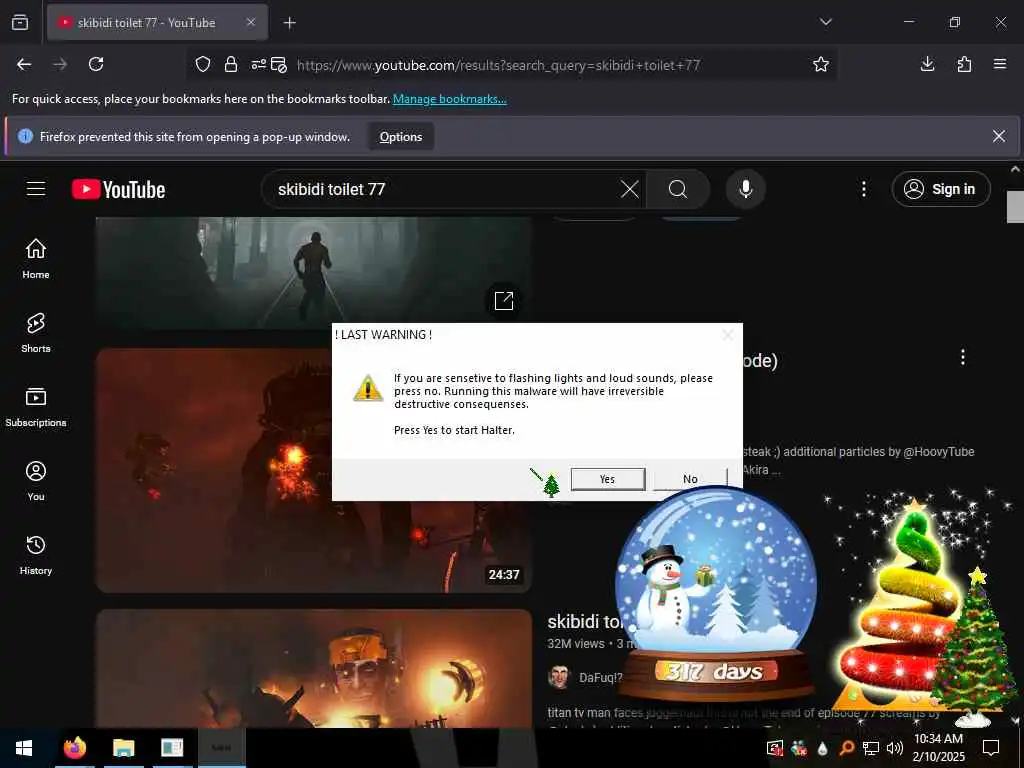The image size is (1024, 768).
Task: View site security lock info
Action: (x=231, y=64)
